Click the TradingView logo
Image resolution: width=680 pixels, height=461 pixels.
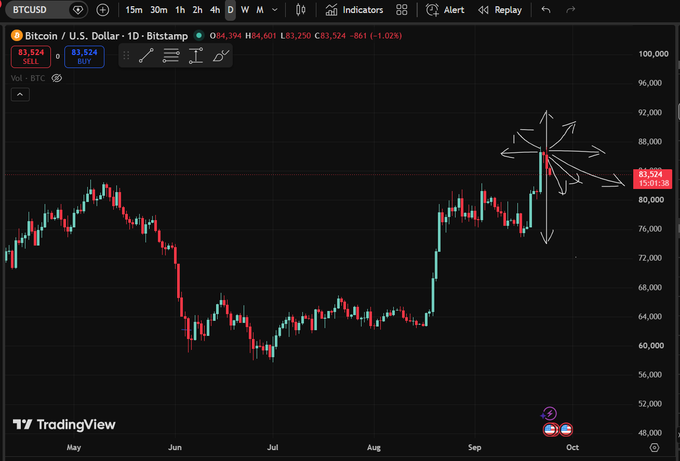point(64,424)
